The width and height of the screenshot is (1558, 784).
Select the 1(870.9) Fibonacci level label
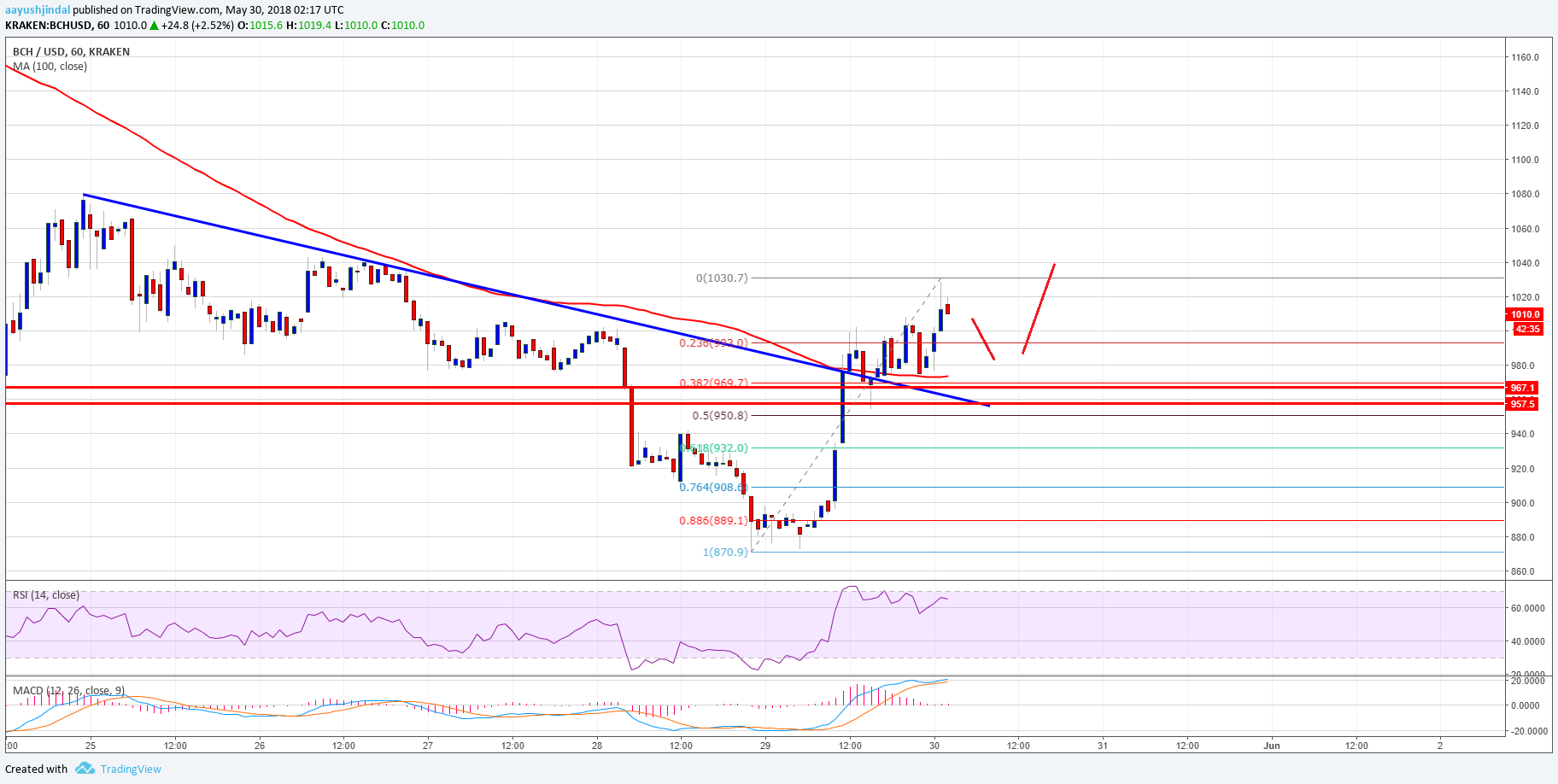pyautogui.click(x=725, y=552)
